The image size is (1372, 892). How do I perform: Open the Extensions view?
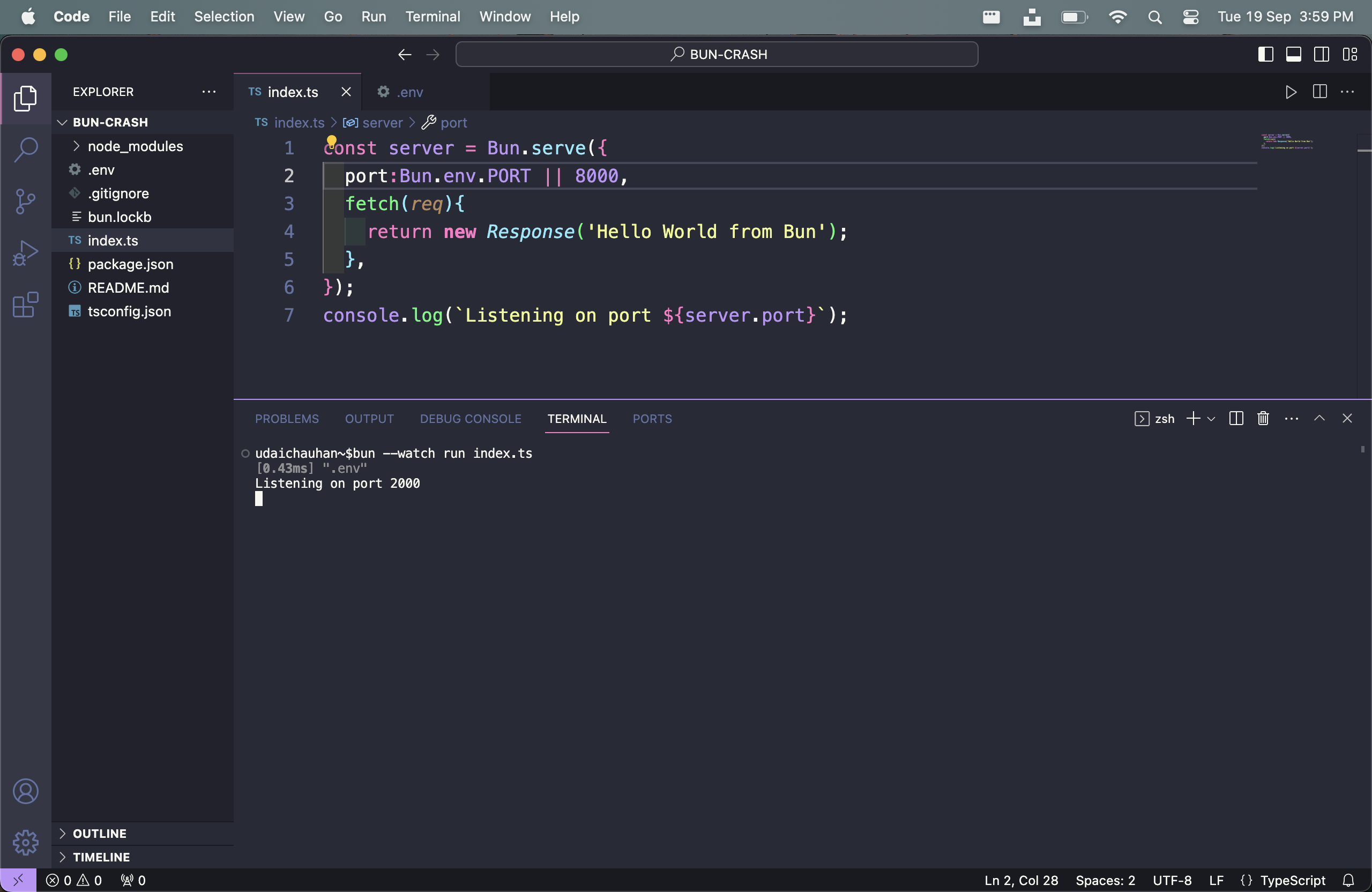tap(25, 304)
